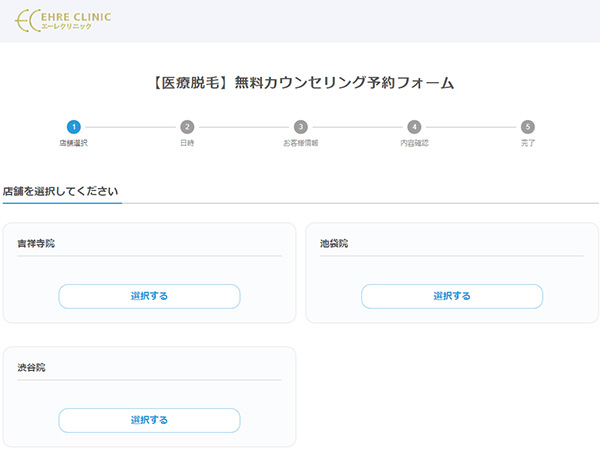
Task: Select the お客様情報 step label
Action: [301, 144]
